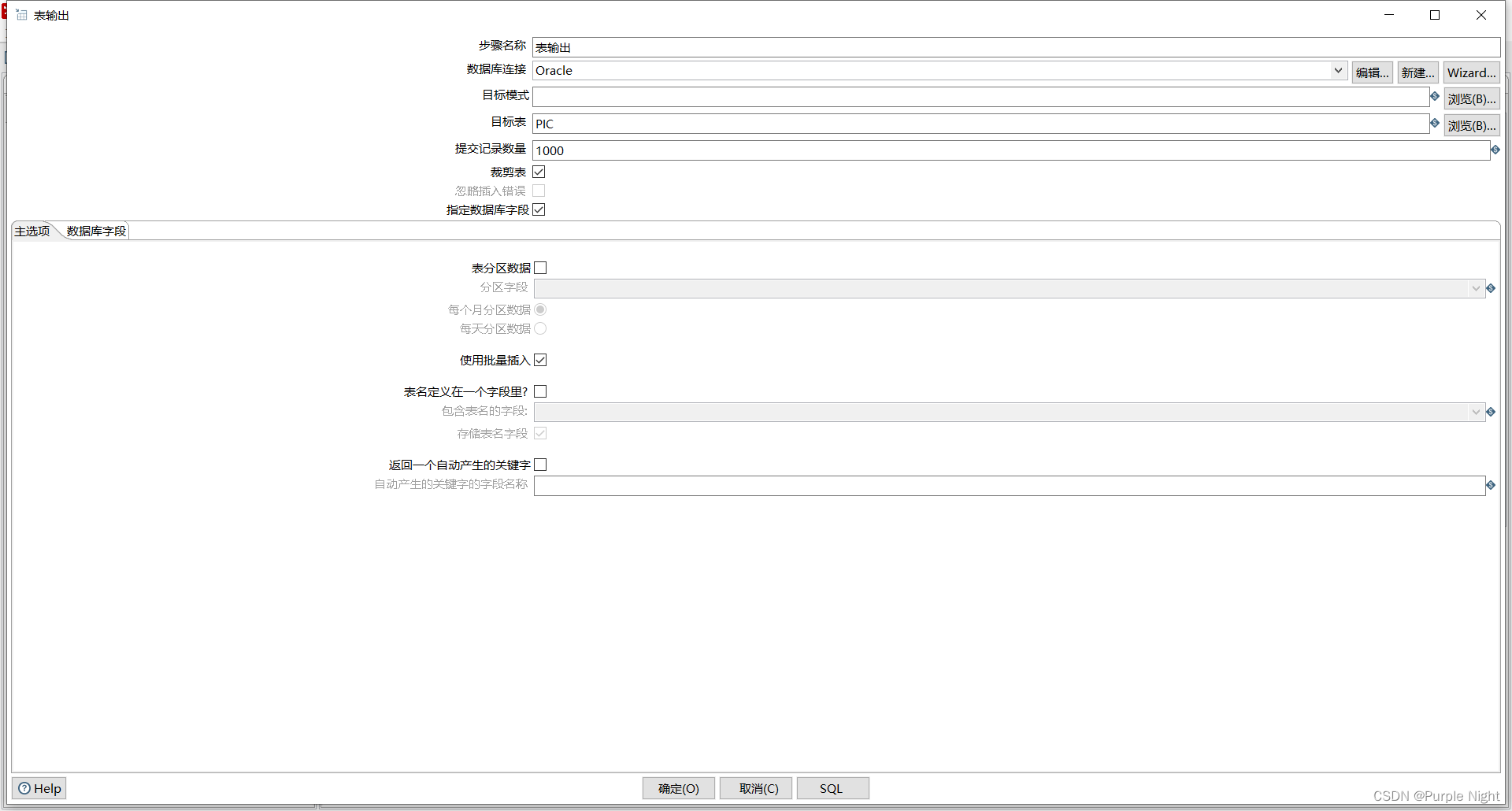Open the 数据库连接 dropdown
Viewport: 1512px width, 811px height.
[1339, 70]
